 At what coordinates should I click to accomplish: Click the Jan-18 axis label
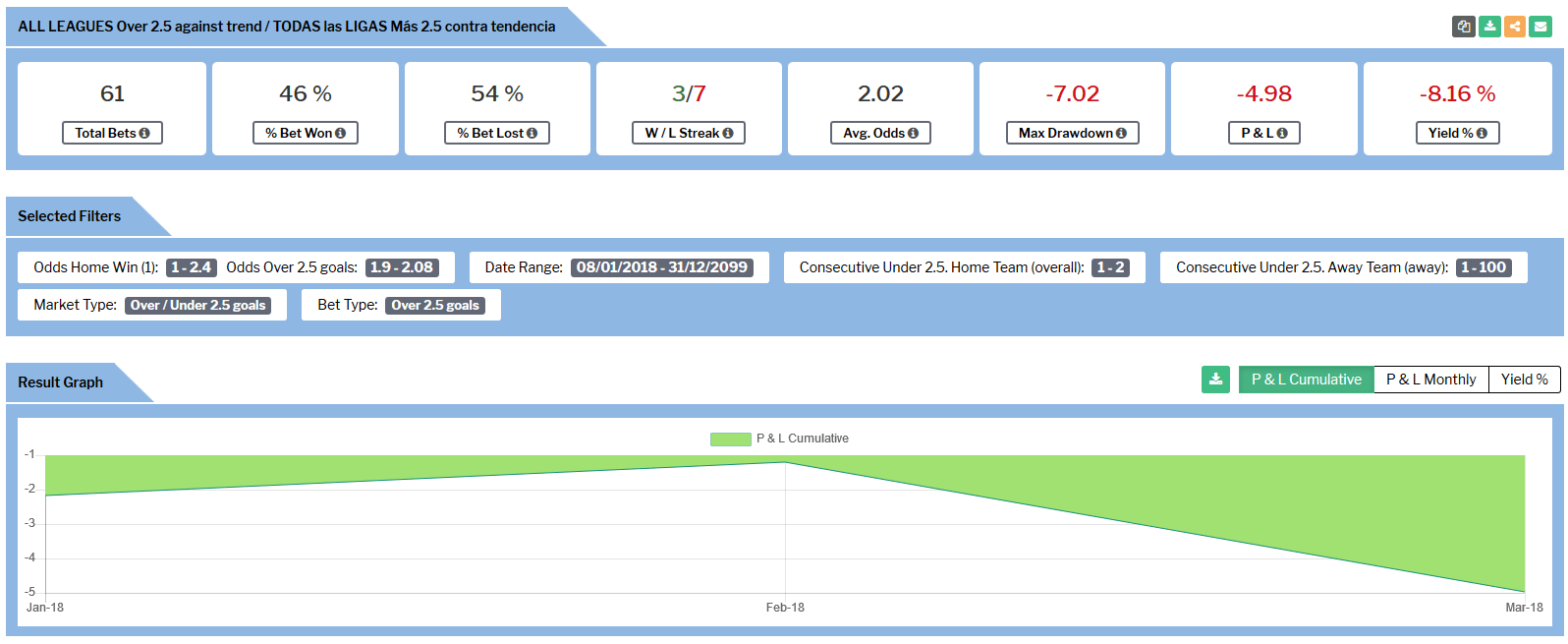coord(45,608)
